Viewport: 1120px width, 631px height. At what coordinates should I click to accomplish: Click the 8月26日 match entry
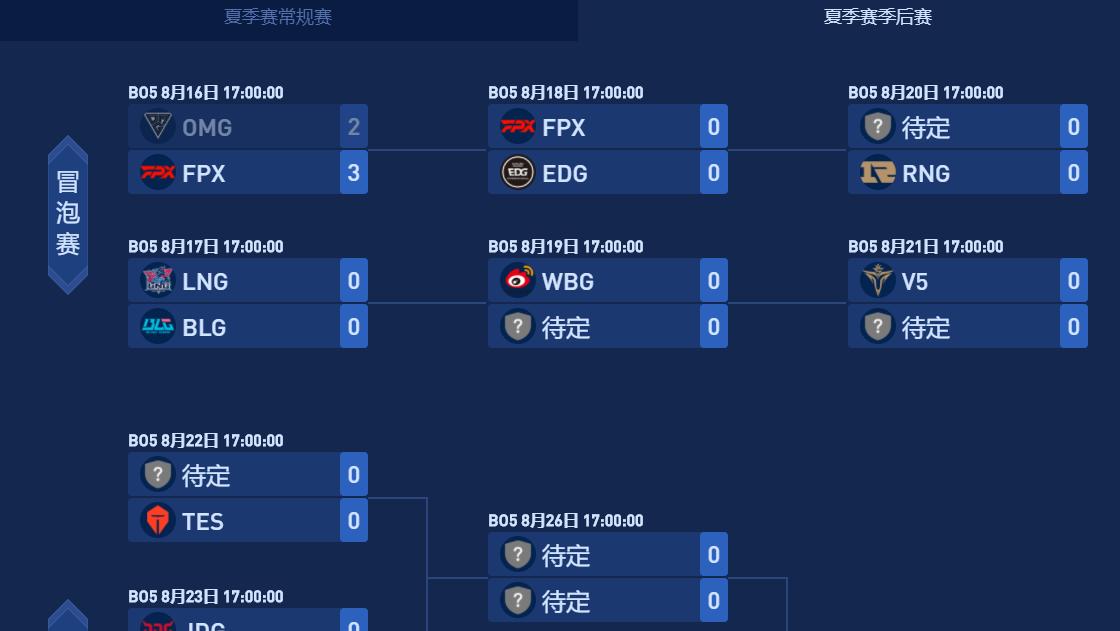(x=607, y=578)
